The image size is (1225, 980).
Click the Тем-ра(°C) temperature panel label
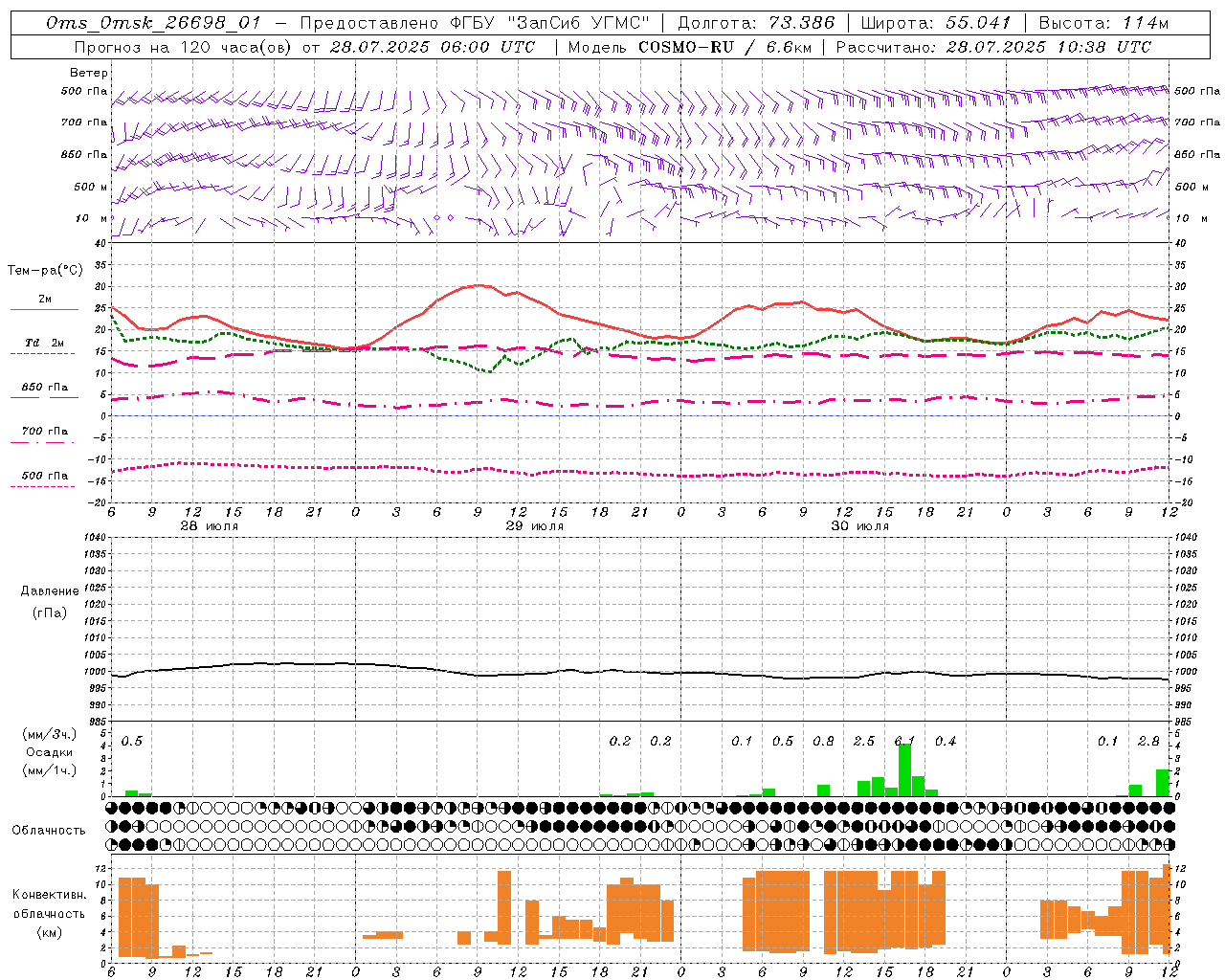point(45,271)
